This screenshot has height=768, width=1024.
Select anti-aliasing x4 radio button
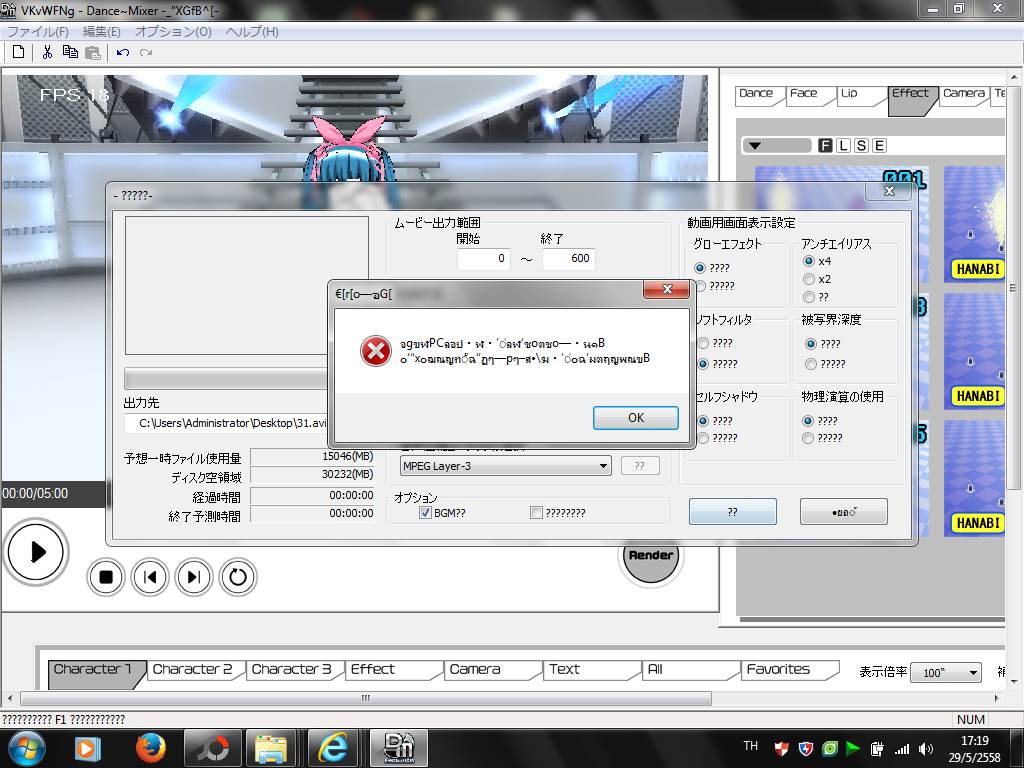coord(808,261)
